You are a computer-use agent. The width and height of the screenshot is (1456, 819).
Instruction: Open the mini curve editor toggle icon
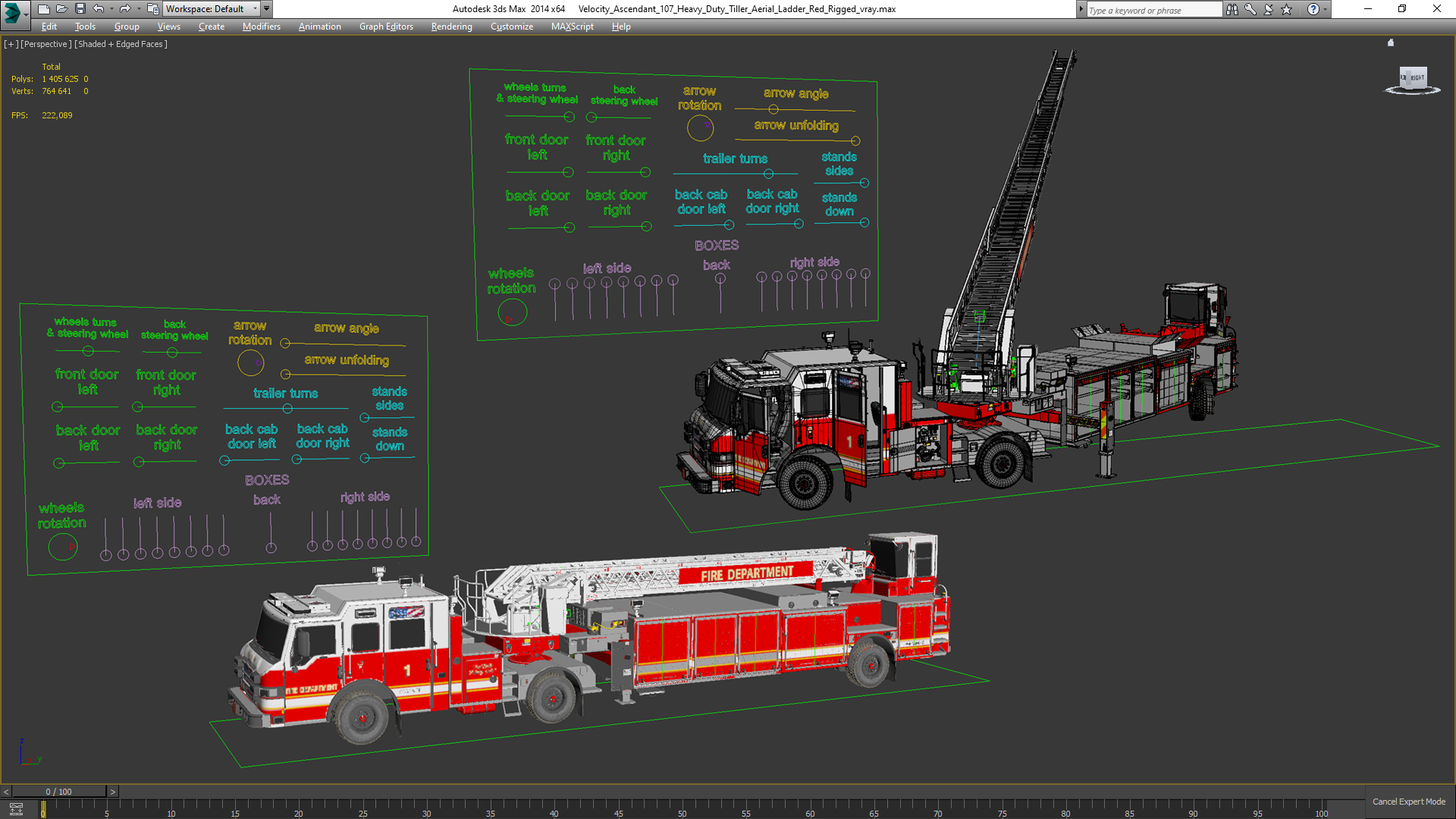point(16,808)
